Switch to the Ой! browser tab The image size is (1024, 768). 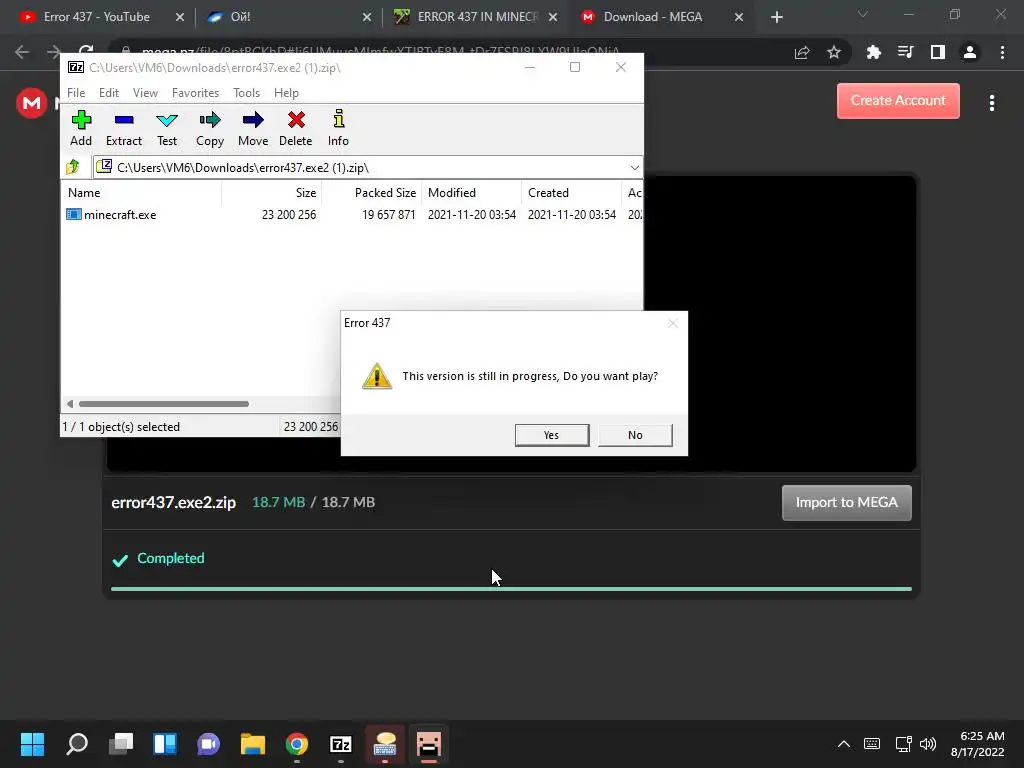pyautogui.click(x=287, y=17)
